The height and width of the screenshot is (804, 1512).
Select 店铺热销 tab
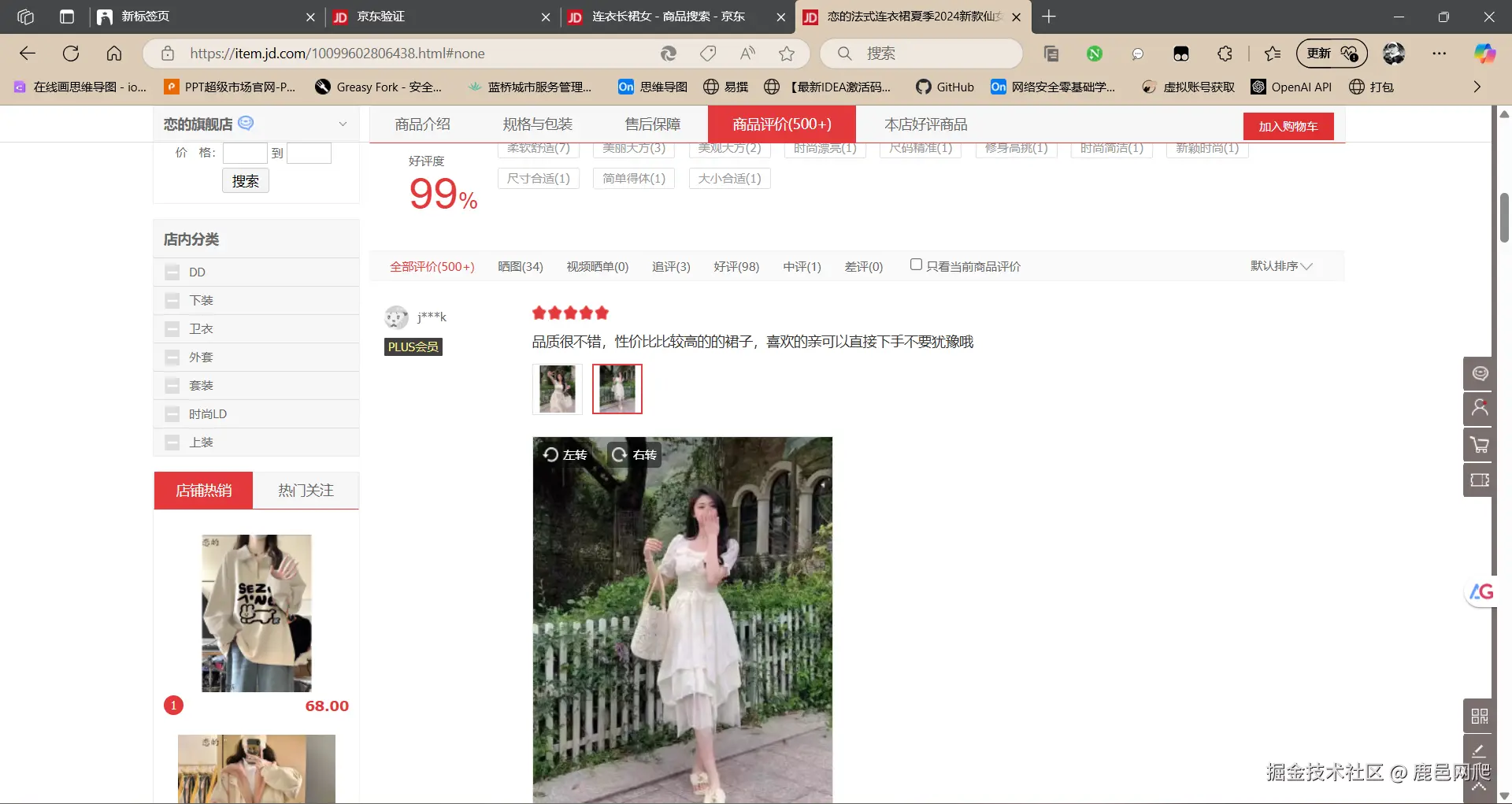click(x=203, y=491)
